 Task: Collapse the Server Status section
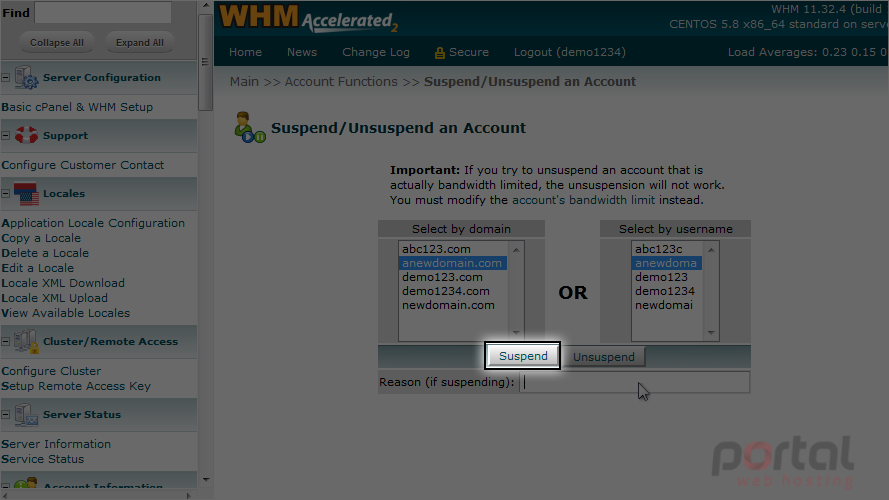[x=6, y=415]
